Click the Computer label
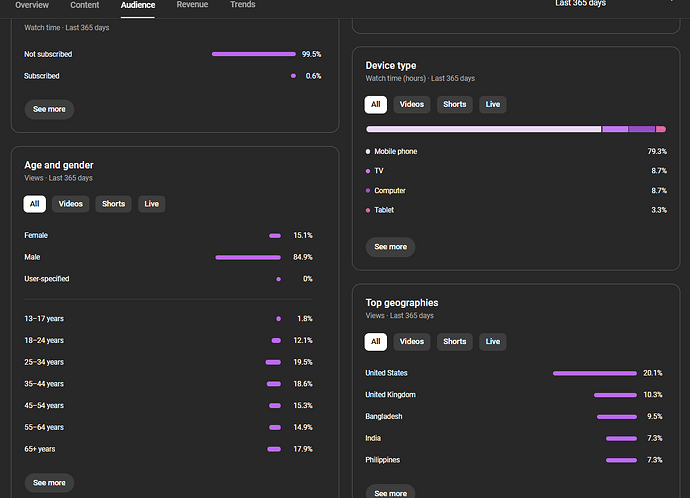The width and height of the screenshot is (690, 498). click(x=390, y=190)
